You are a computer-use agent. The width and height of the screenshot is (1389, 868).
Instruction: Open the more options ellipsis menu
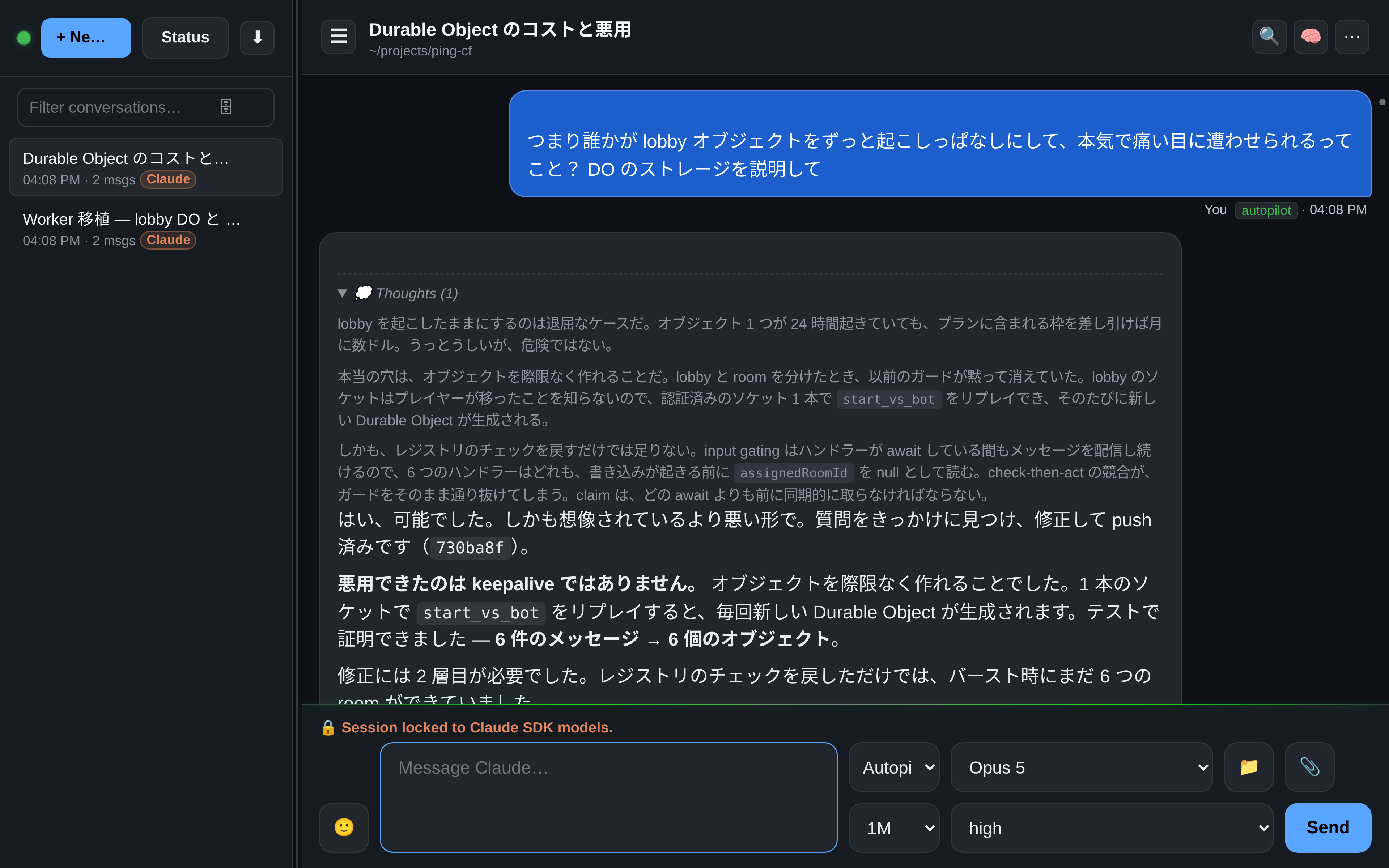(x=1352, y=37)
